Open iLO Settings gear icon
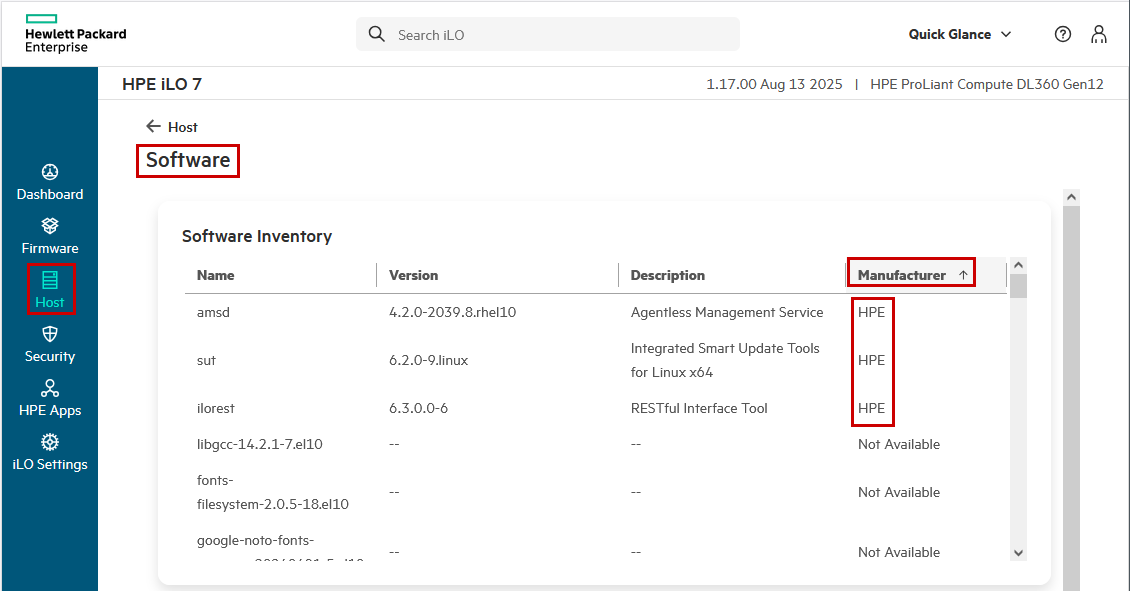Viewport: 1130px width, 591px height. pyautogui.click(x=50, y=442)
